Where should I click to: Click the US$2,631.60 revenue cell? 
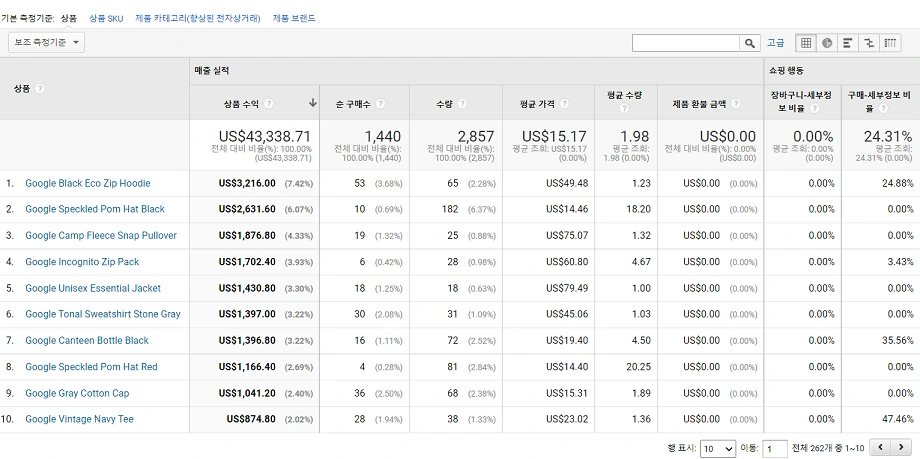click(247, 209)
